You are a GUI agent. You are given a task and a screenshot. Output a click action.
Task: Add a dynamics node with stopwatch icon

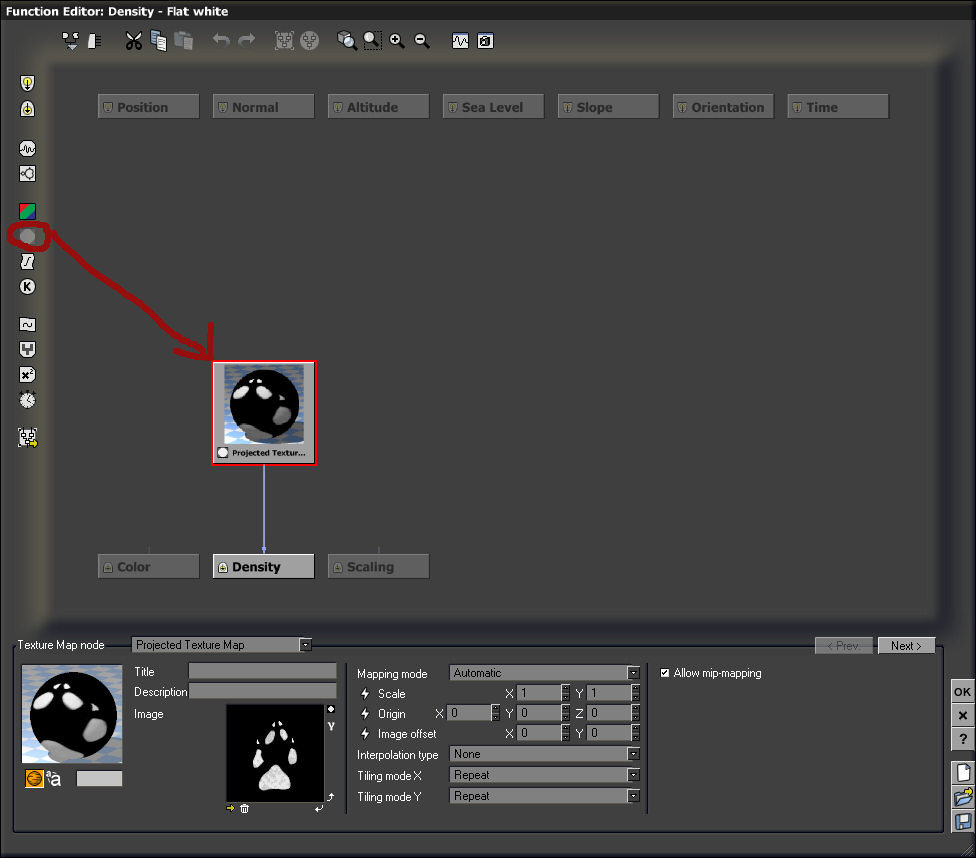[27, 400]
